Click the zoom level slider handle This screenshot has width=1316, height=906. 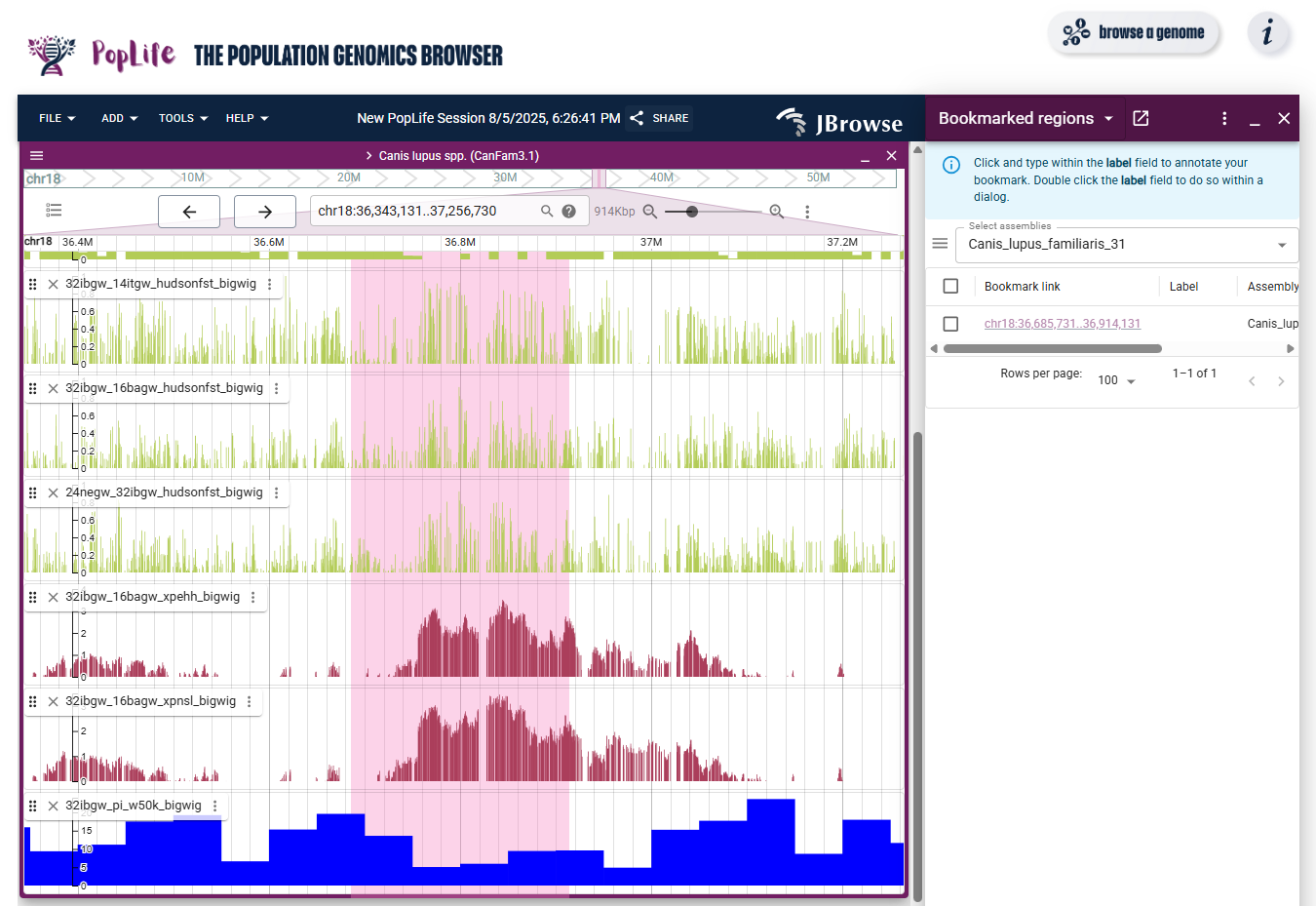692,212
